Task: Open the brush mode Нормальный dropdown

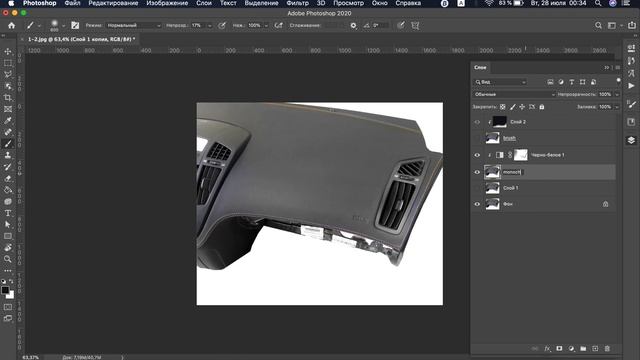Action: (x=134, y=25)
